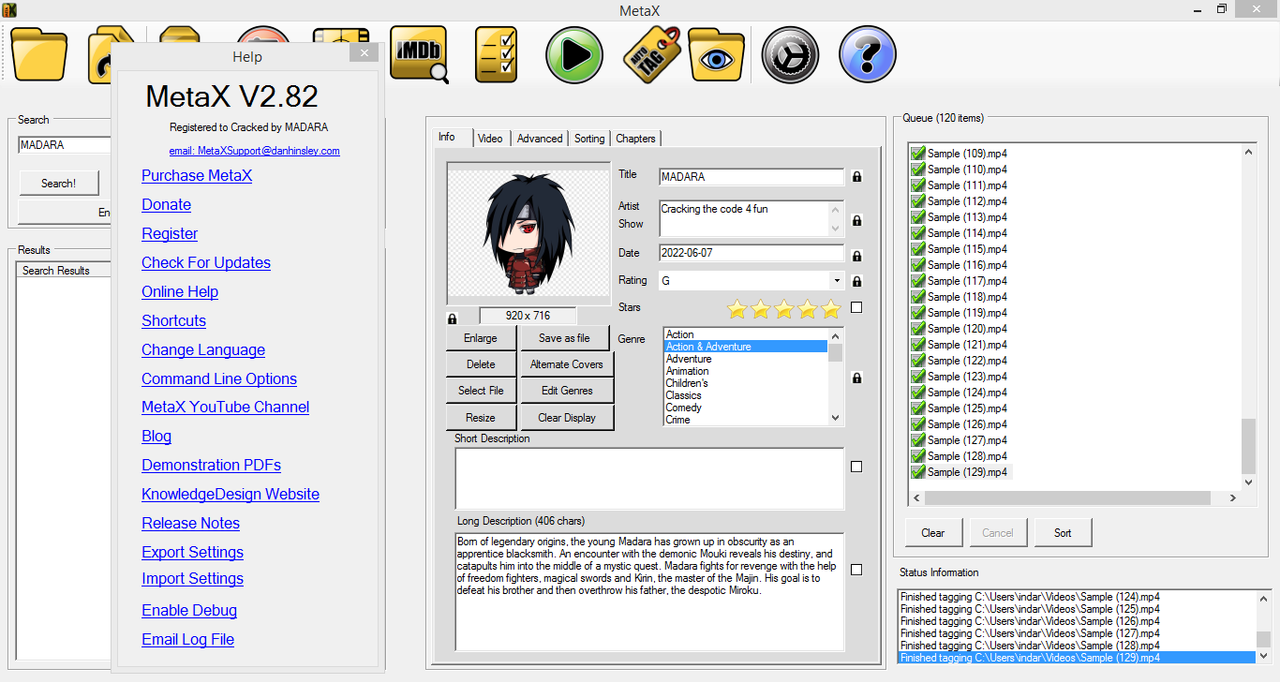Open the Purchase MetaX link

(197, 176)
